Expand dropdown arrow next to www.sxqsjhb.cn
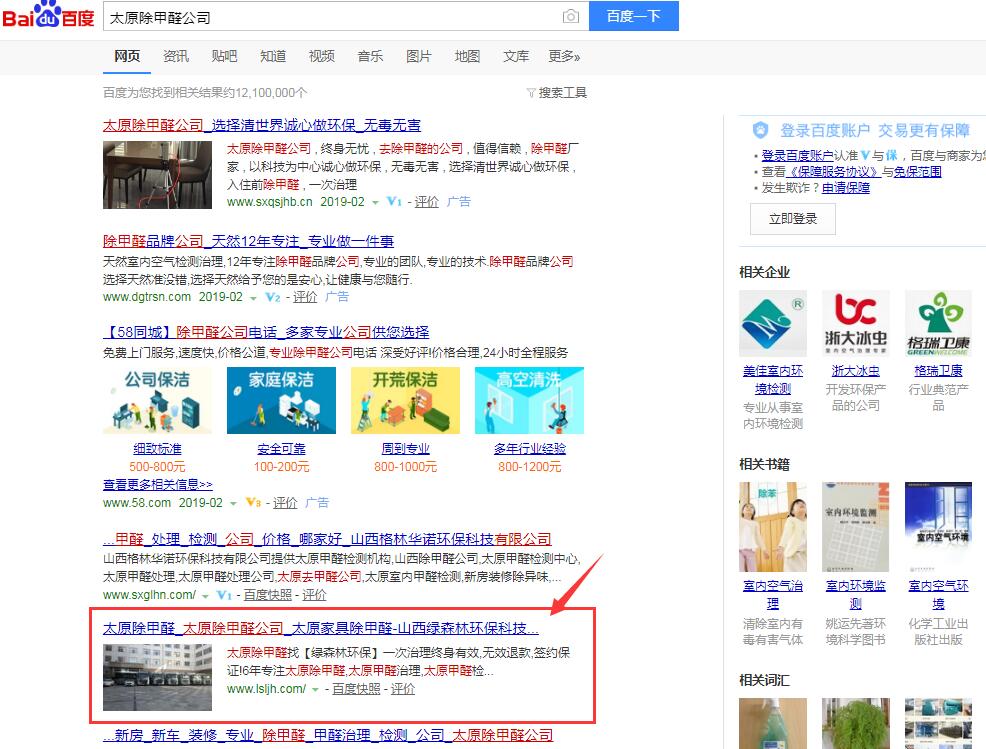986x749 pixels. 375,202
